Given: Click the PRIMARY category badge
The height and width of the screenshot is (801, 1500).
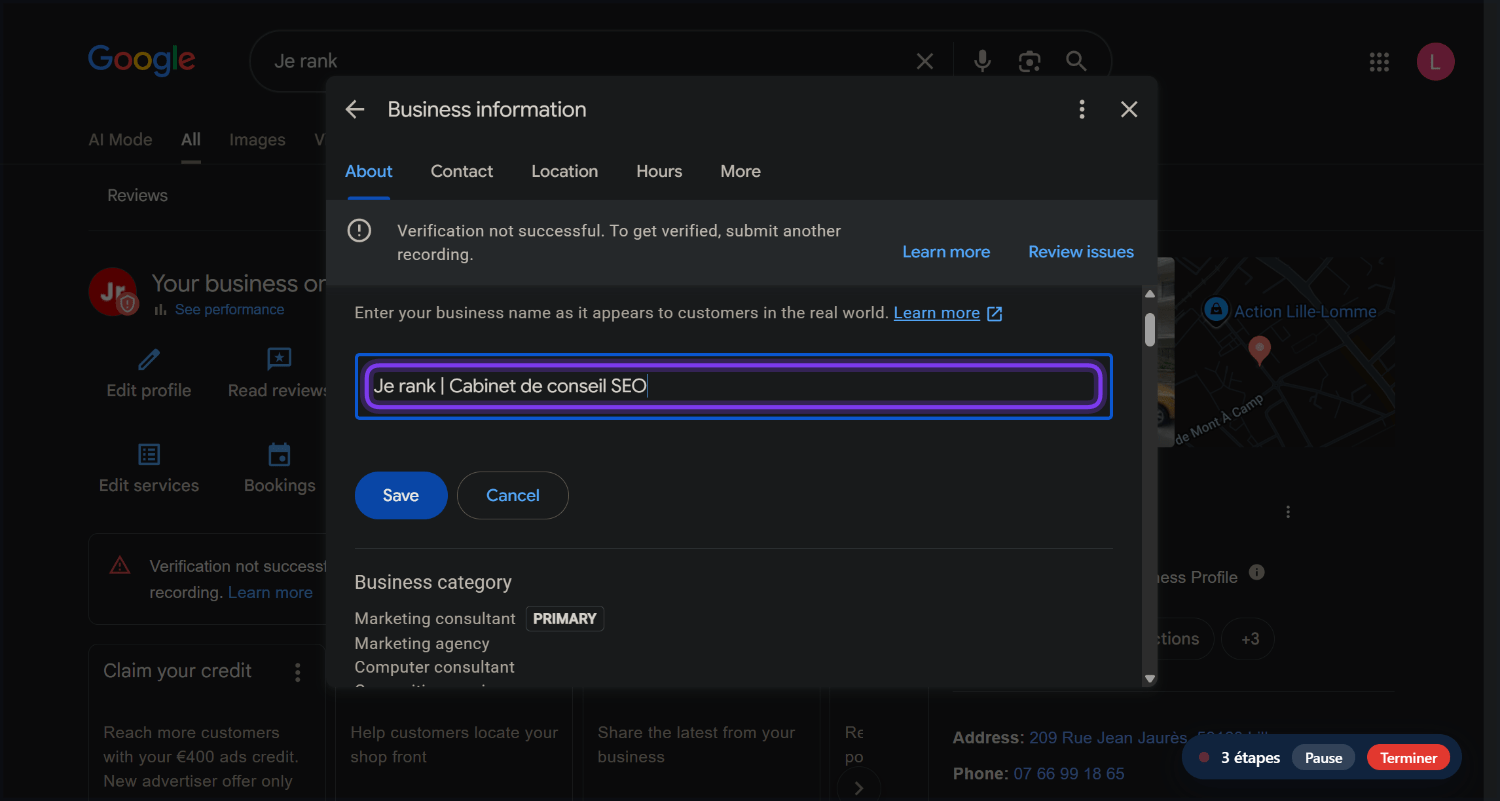Looking at the screenshot, I should click(565, 619).
